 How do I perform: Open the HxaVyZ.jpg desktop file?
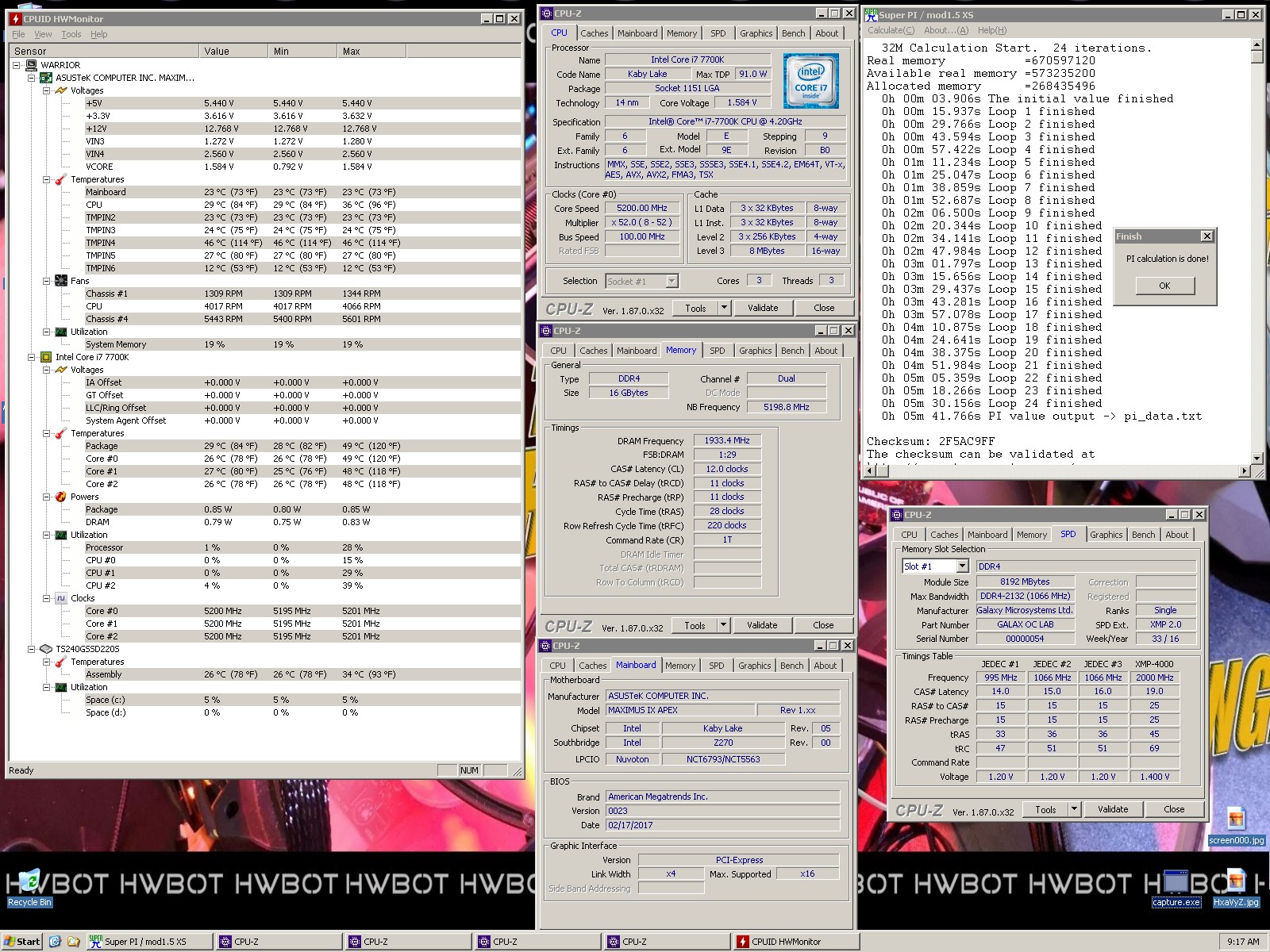click(1236, 887)
